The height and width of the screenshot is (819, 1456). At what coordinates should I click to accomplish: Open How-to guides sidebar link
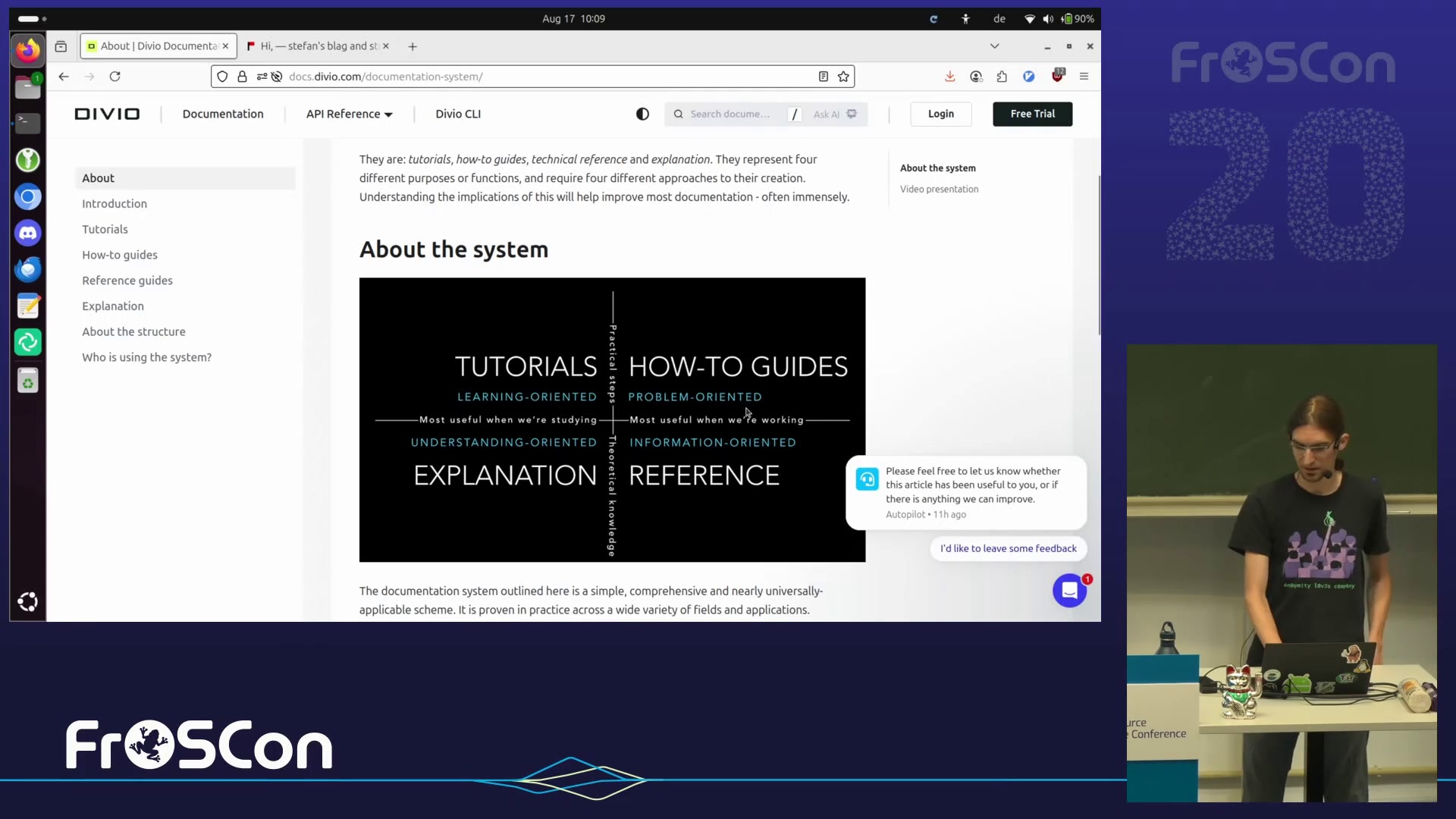[x=120, y=255]
